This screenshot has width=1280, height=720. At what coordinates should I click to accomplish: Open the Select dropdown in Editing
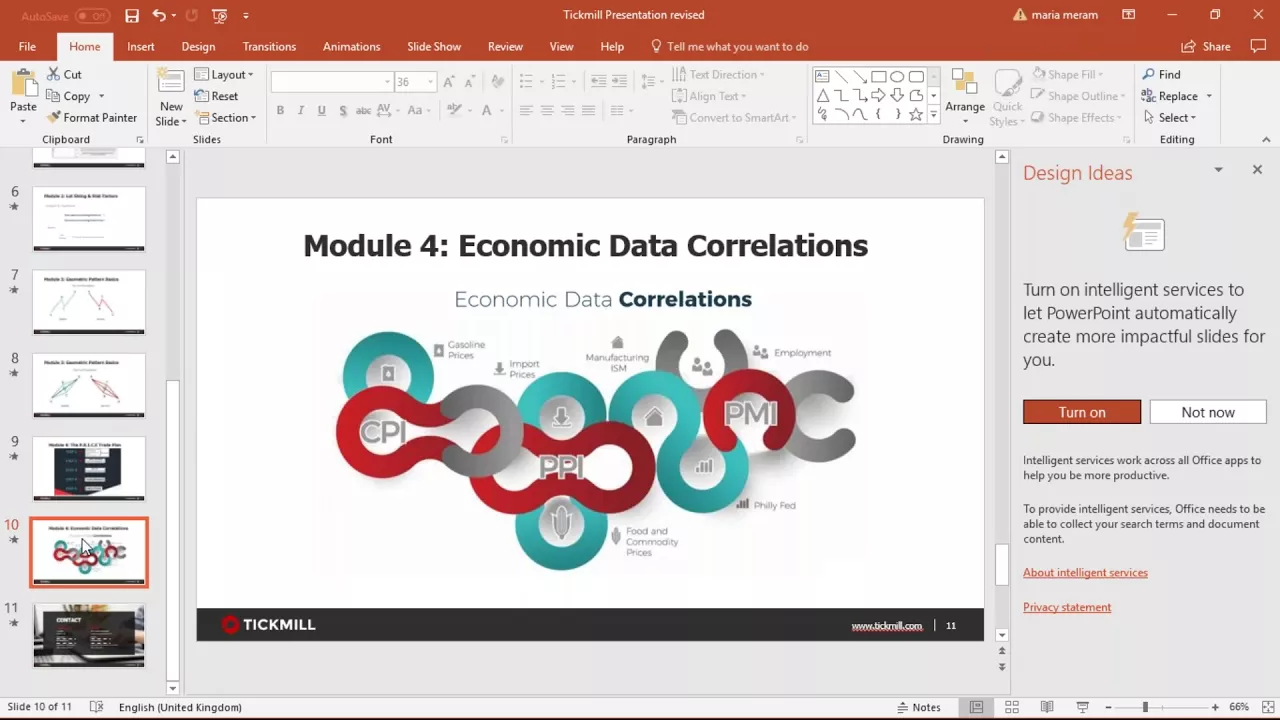(1169, 118)
